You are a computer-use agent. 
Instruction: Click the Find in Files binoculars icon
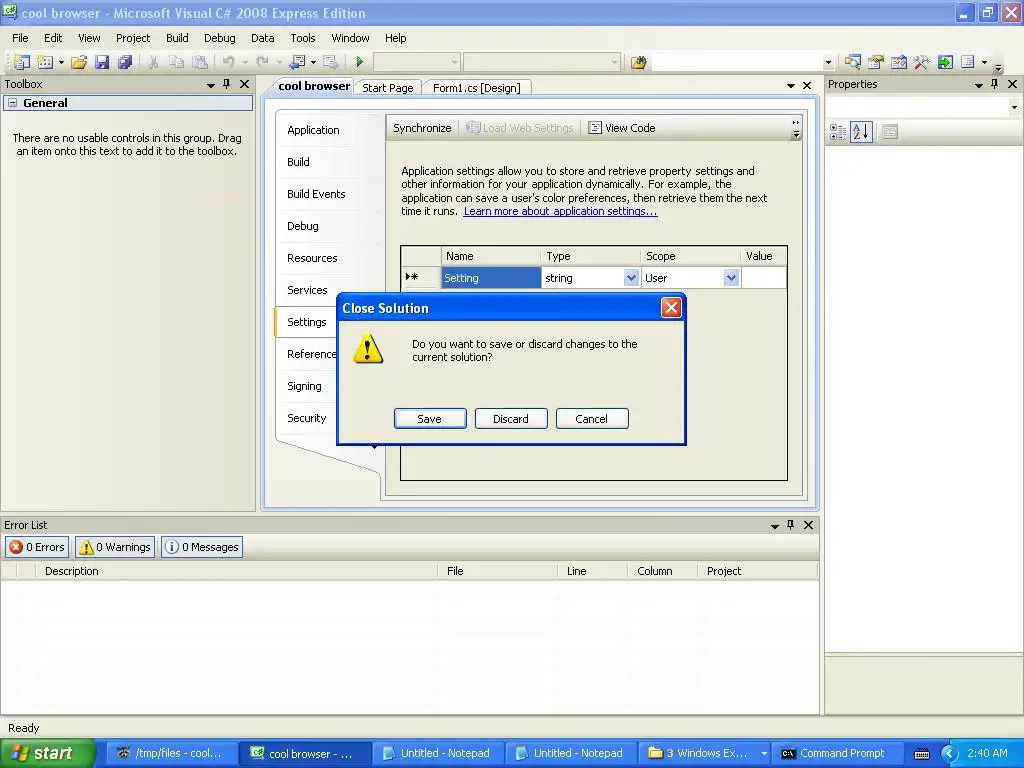(x=639, y=62)
